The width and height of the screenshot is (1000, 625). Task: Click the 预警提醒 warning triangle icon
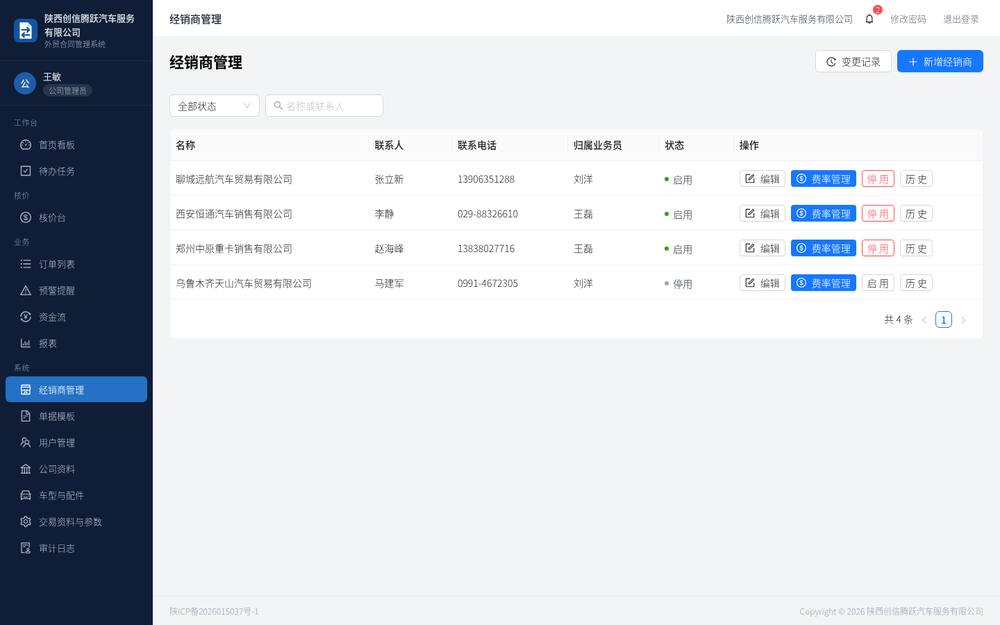[26, 290]
